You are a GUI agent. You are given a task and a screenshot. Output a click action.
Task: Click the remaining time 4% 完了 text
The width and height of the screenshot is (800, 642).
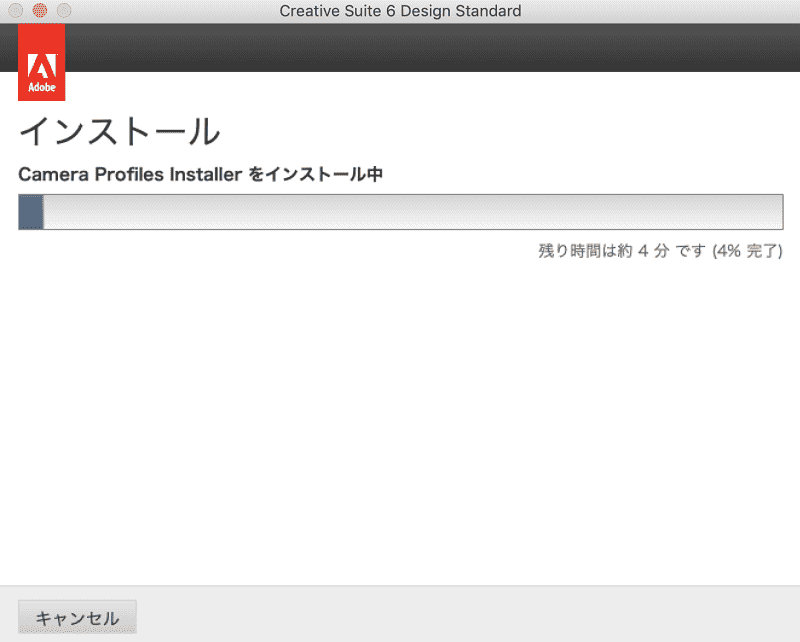pyautogui.click(x=660, y=251)
